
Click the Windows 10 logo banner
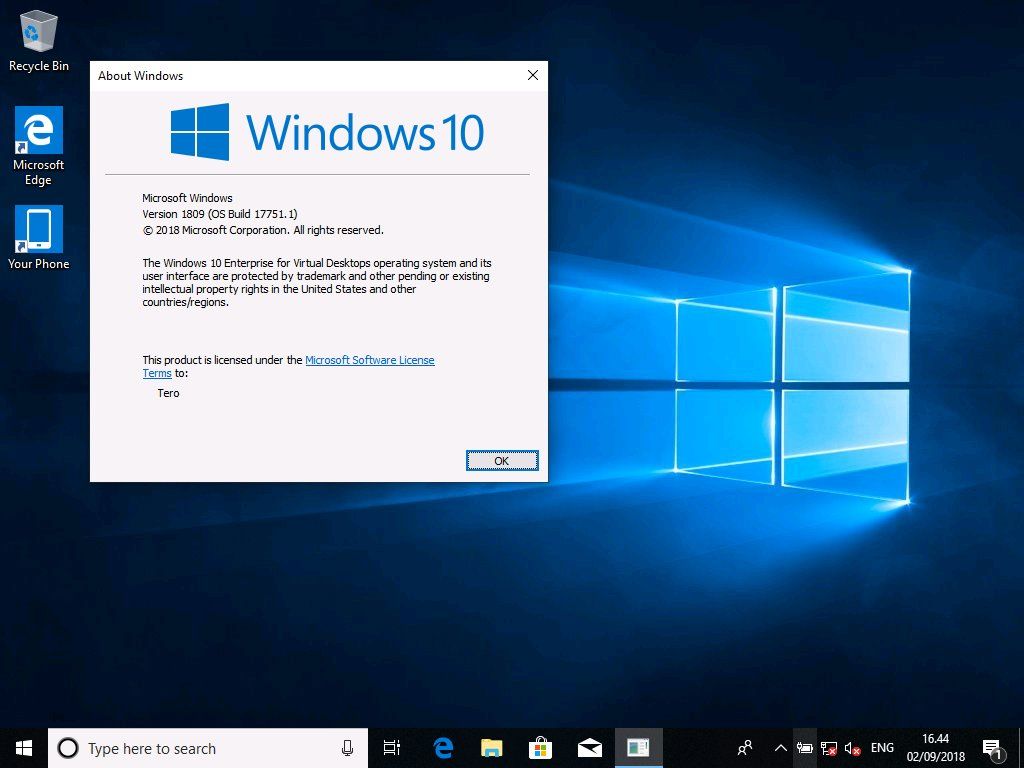(327, 132)
